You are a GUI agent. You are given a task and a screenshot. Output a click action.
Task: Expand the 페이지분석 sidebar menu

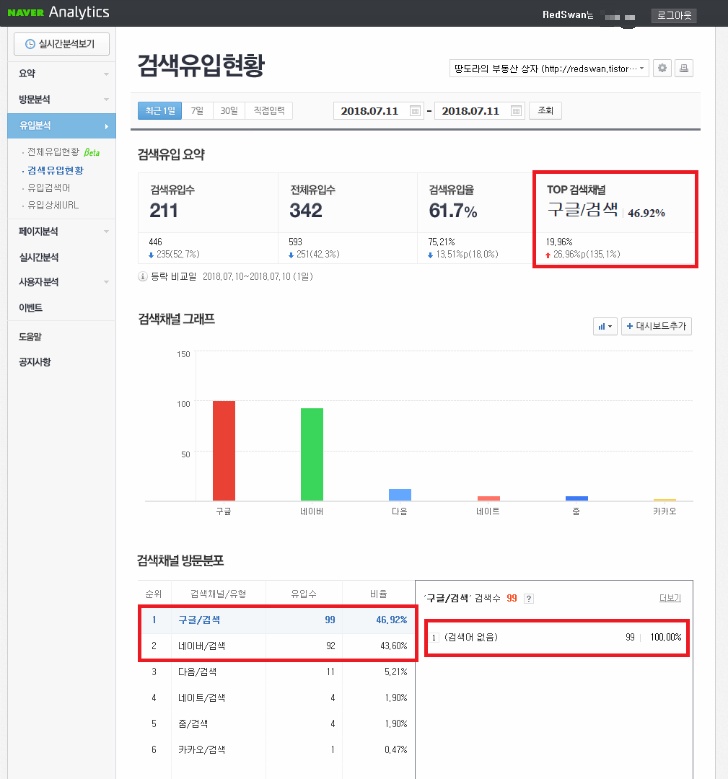pos(62,232)
